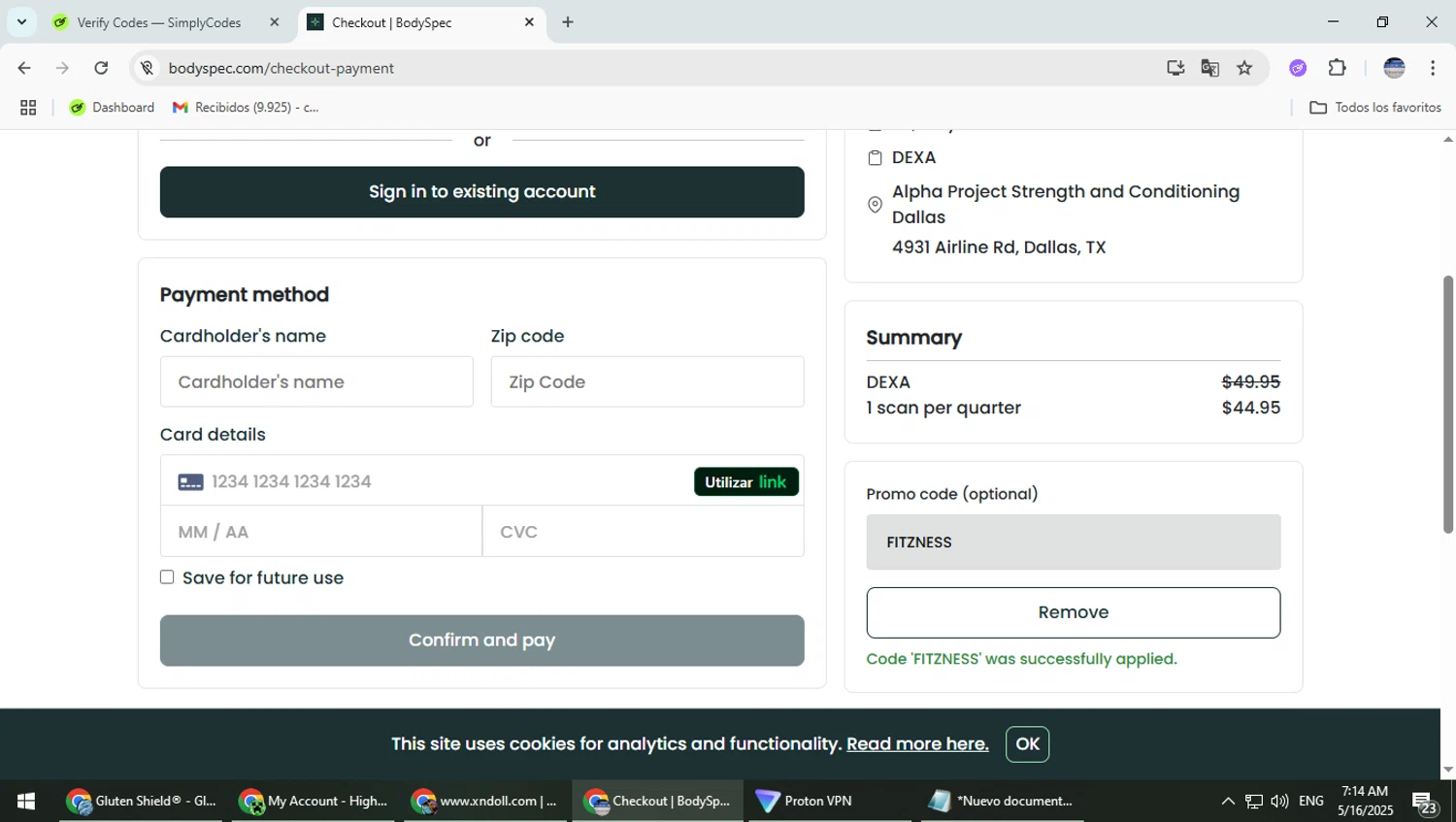Click the address bar URL
Screen dimensions: 1456x822
pyautogui.click(x=281, y=68)
